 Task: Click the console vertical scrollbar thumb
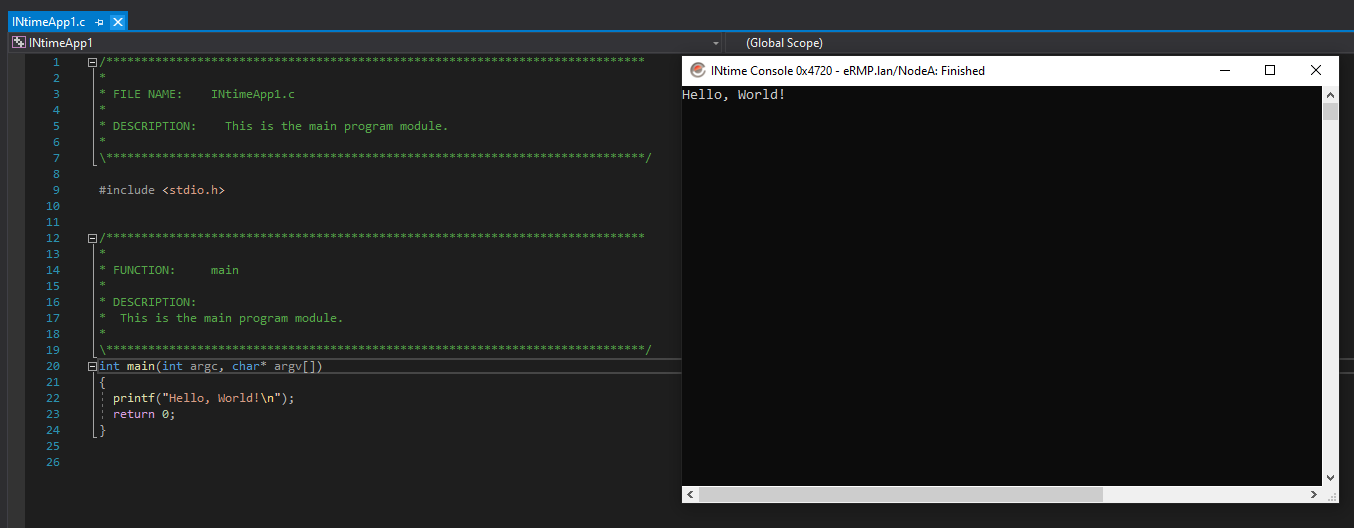tap(1330, 111)
